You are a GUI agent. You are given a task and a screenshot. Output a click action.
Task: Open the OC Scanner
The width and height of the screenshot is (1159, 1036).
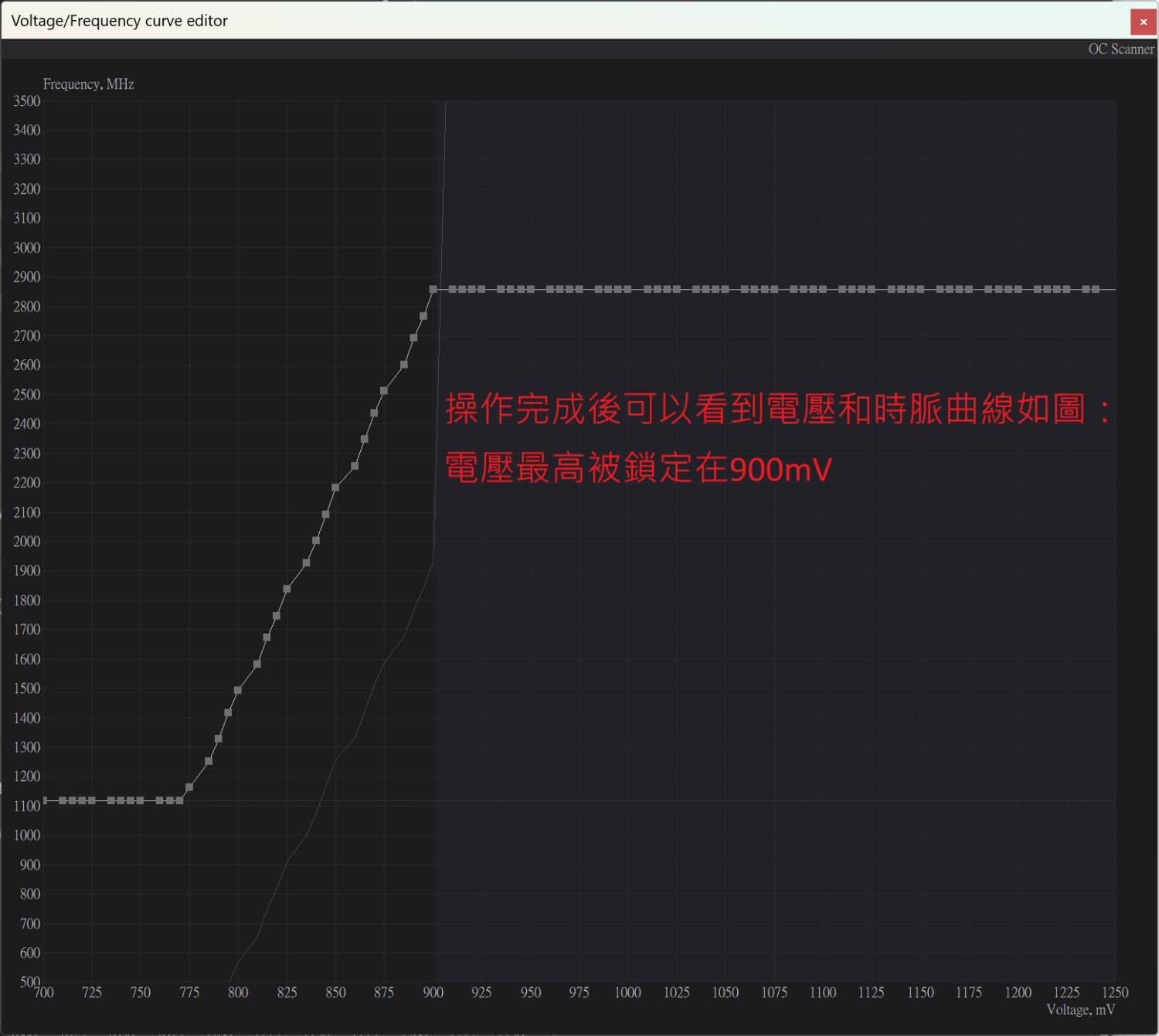[1120, 49]
